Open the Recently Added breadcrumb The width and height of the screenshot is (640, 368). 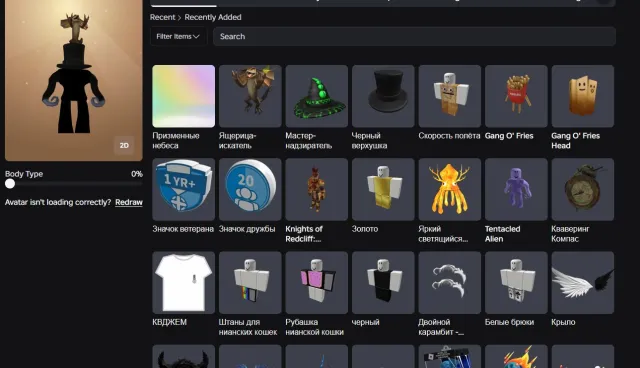pyautogui.click(x=213, y=17)
